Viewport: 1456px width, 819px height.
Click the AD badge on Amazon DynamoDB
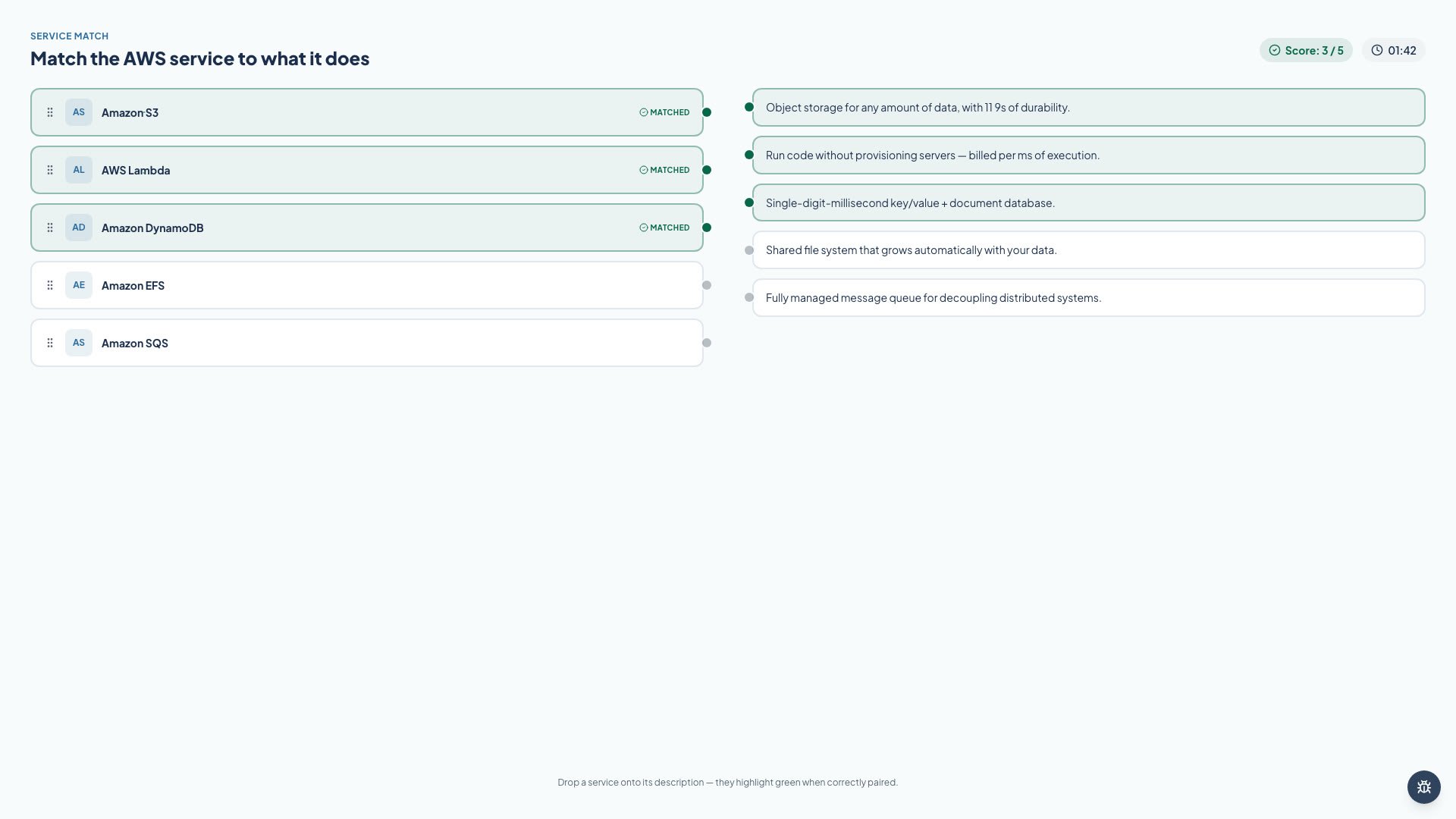79,227
